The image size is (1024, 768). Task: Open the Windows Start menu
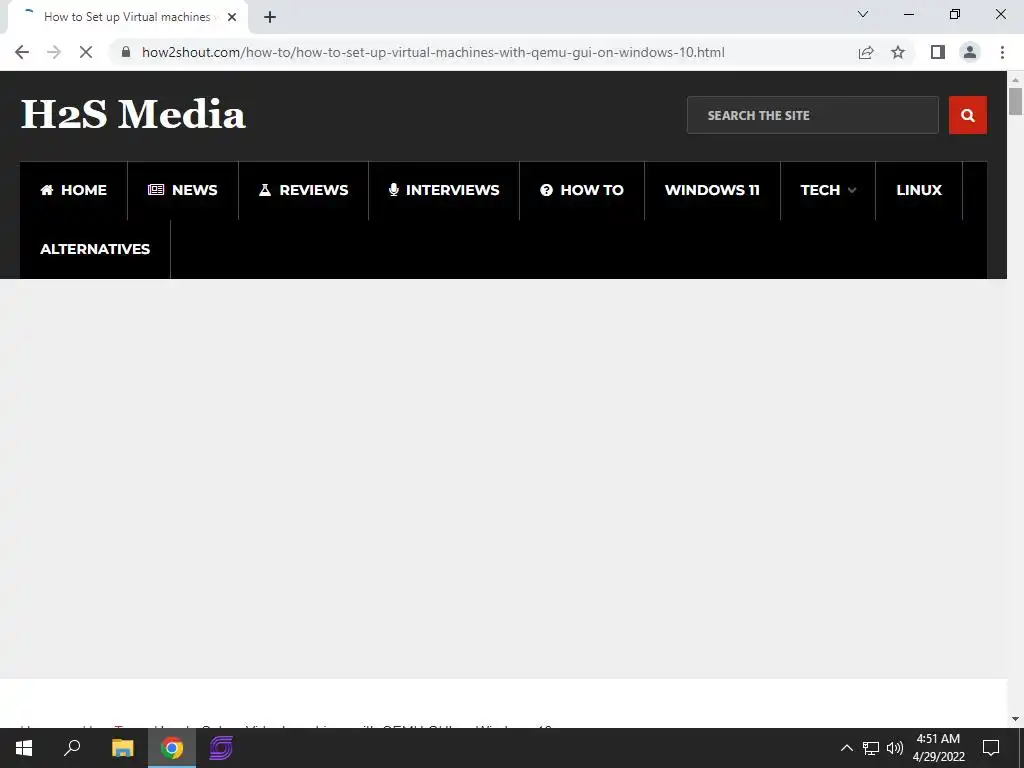[x=24, y=748]
